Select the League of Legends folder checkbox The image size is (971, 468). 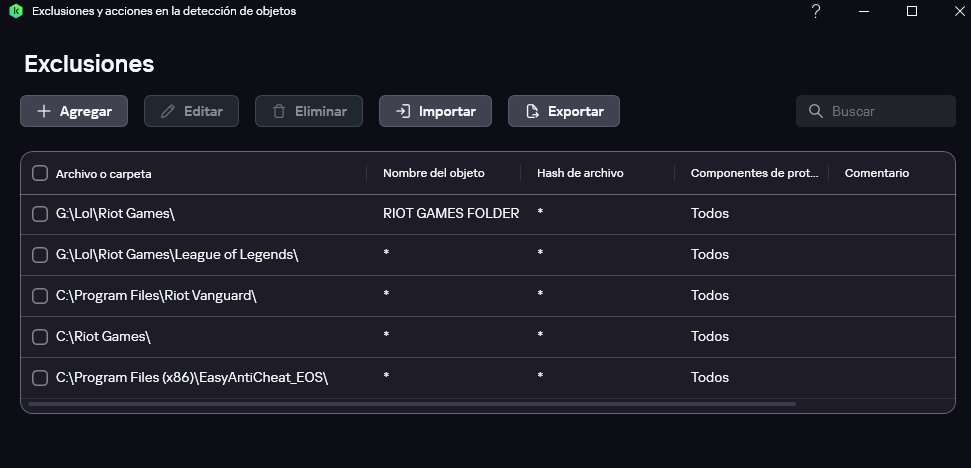(x=40, y=255)
